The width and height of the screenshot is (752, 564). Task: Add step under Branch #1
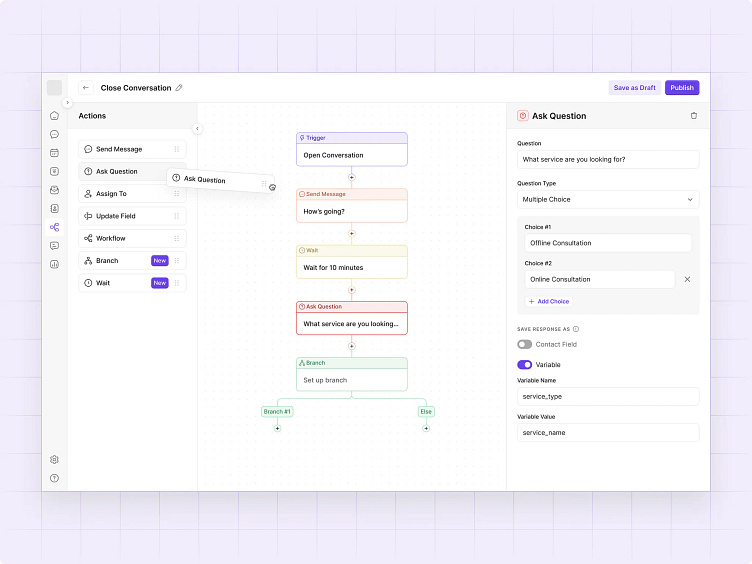pos(277,428)
